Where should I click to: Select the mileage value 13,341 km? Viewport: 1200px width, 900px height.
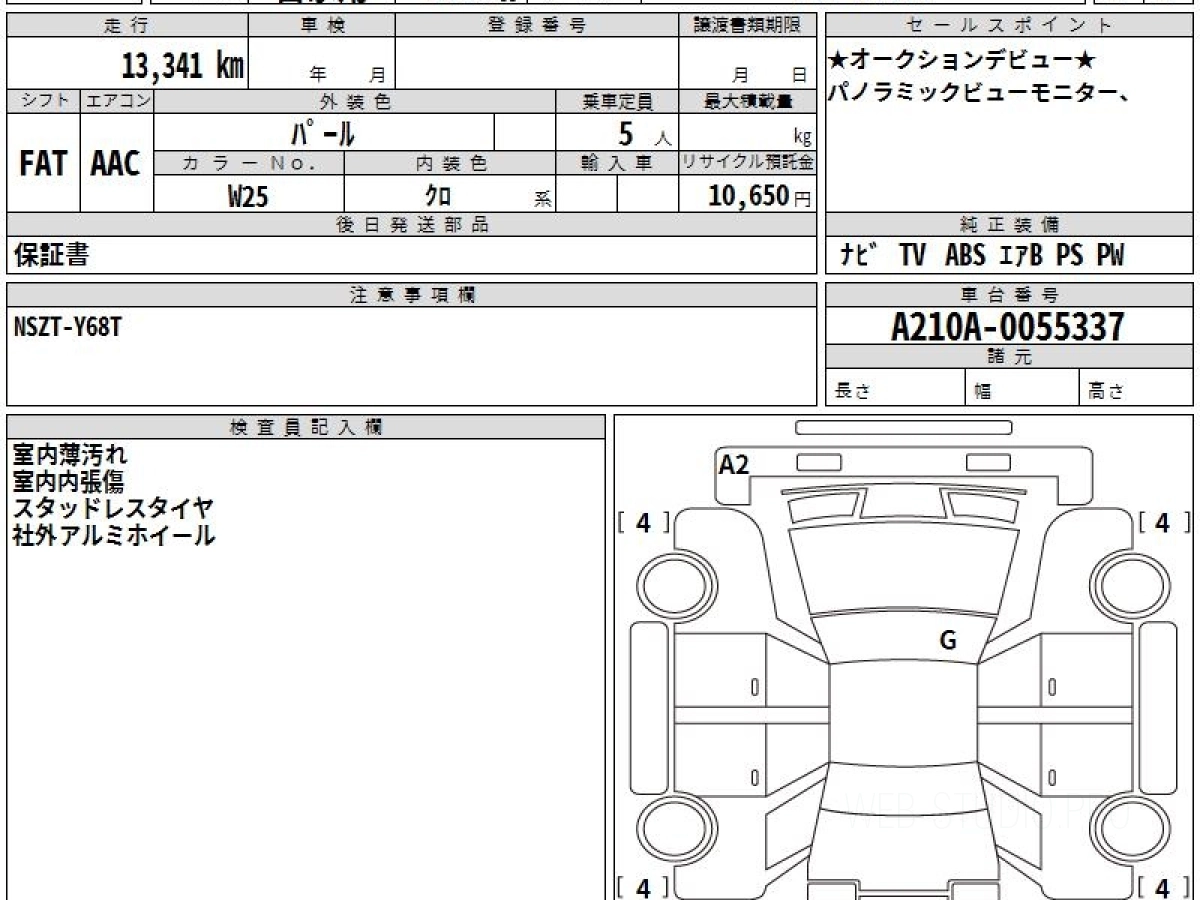click(x=182, y=66)
